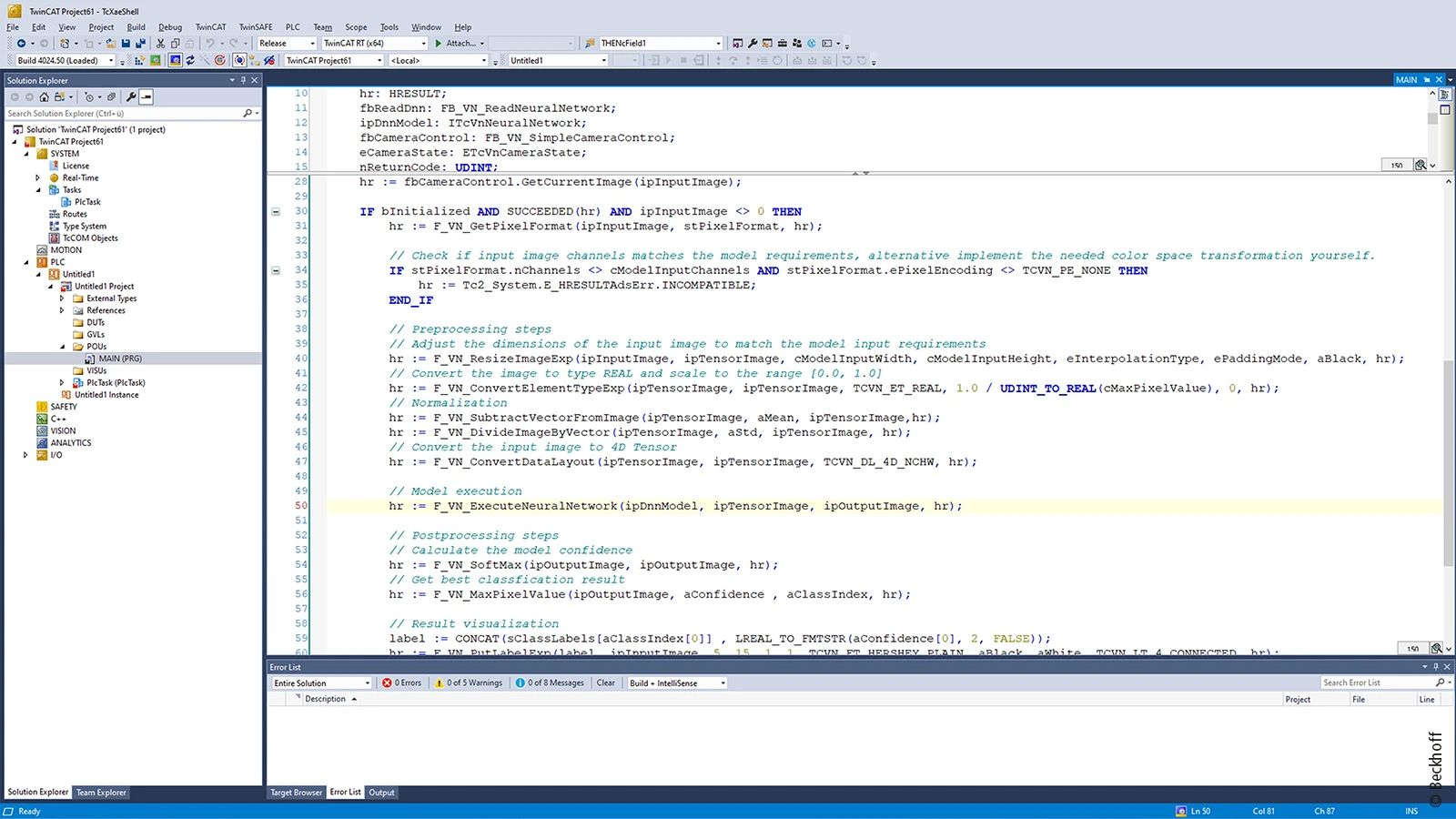Open the TwinSAFE menu
The height and width of the screenshot is (819, 1456).
(255, 27)
